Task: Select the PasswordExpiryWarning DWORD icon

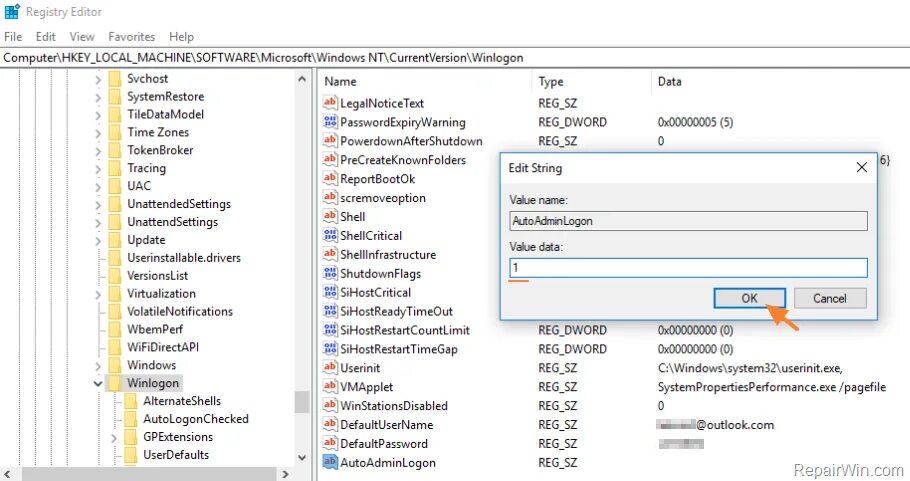Action: click(x=330, y=122)
